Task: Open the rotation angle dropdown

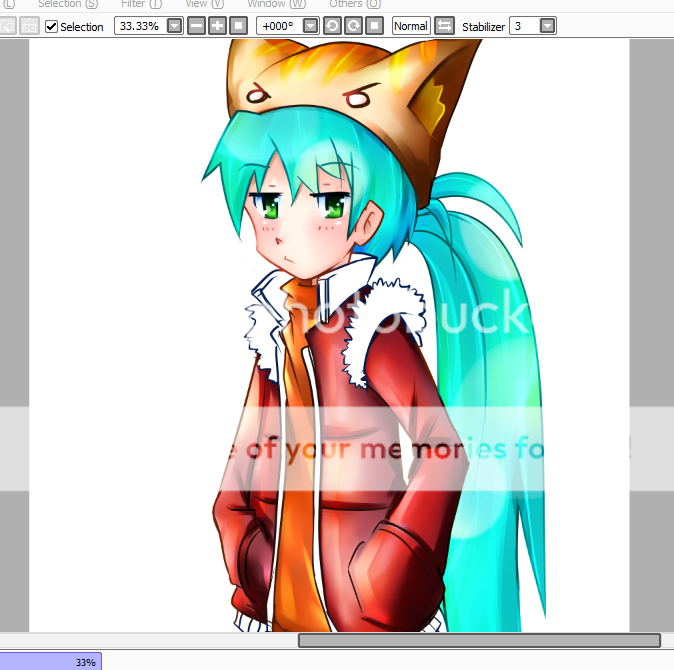Action: 310,26
